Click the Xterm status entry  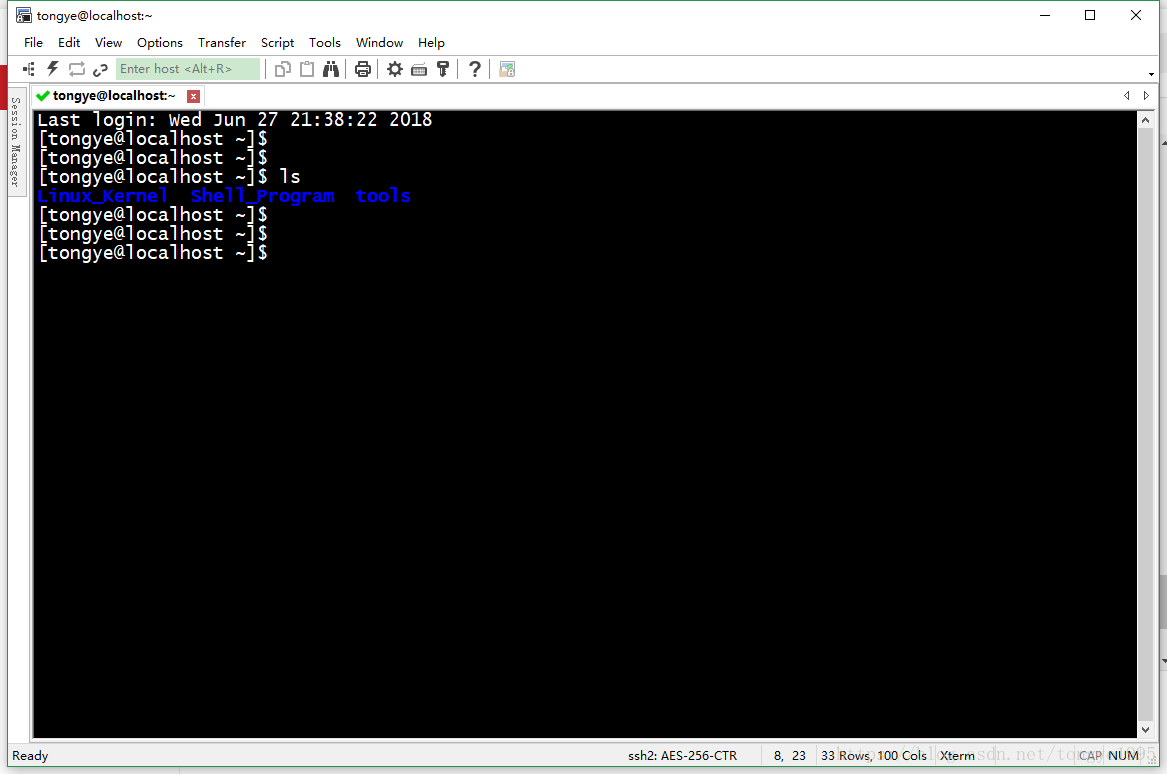(957, 755)
